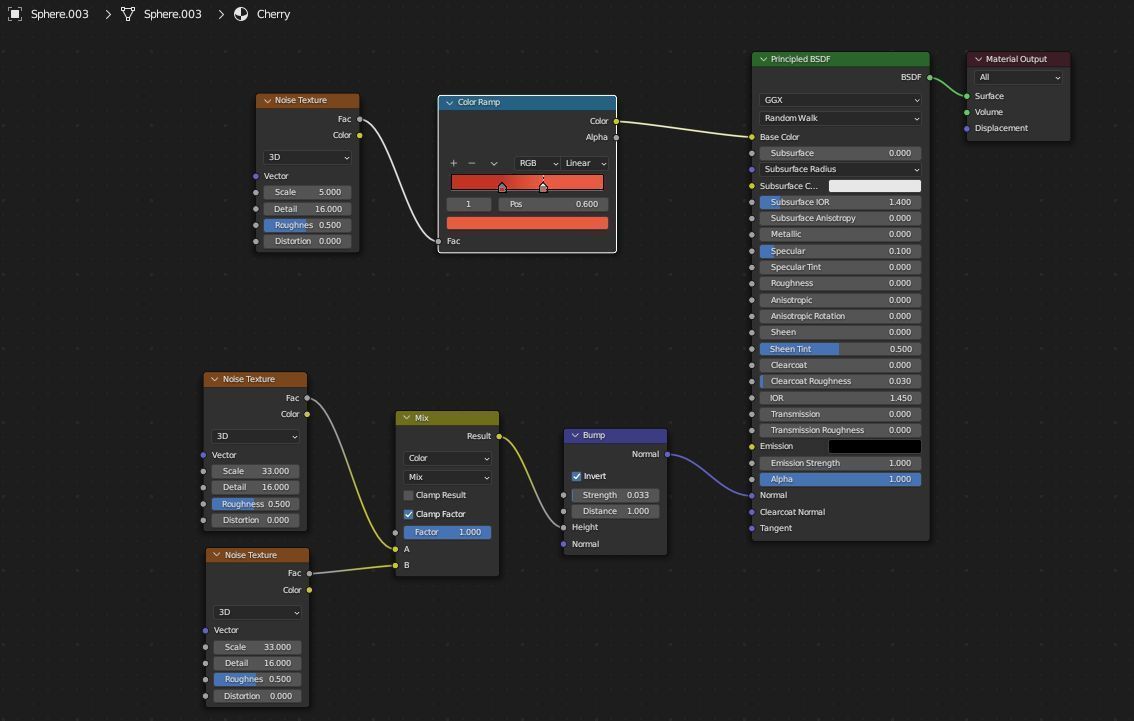Click Detail 16.000 field in top Noise Texture

click(307, 209)
